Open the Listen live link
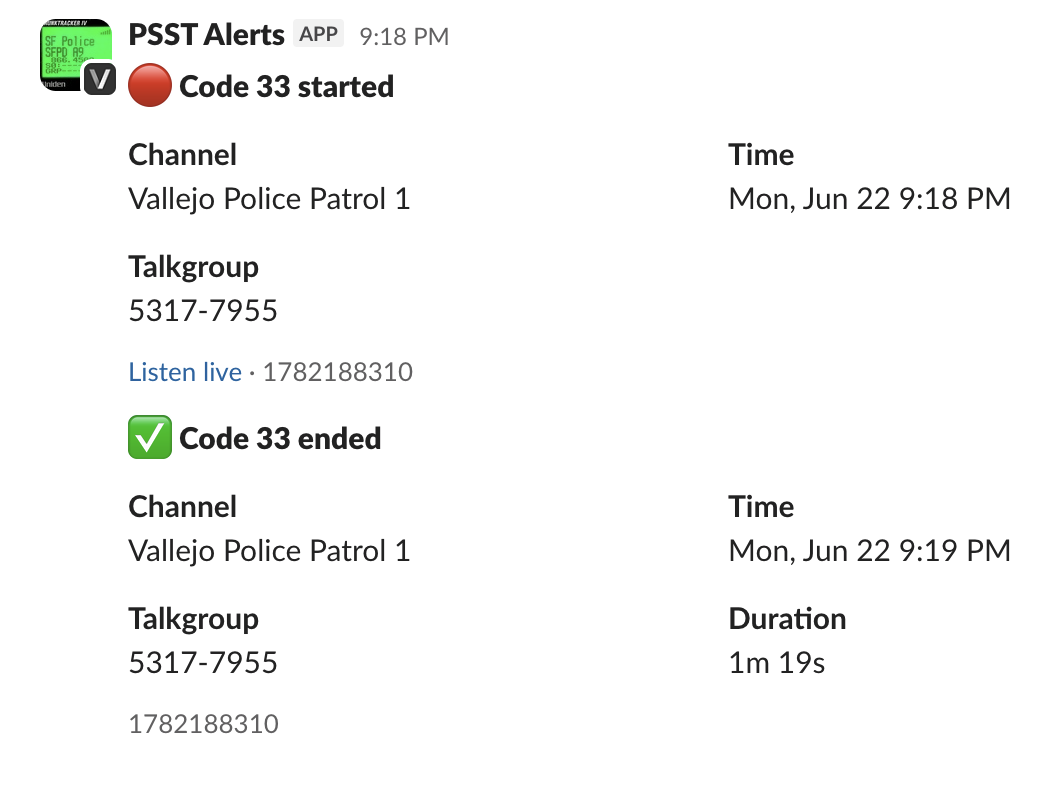1064x788 pixels. (185, 372)
